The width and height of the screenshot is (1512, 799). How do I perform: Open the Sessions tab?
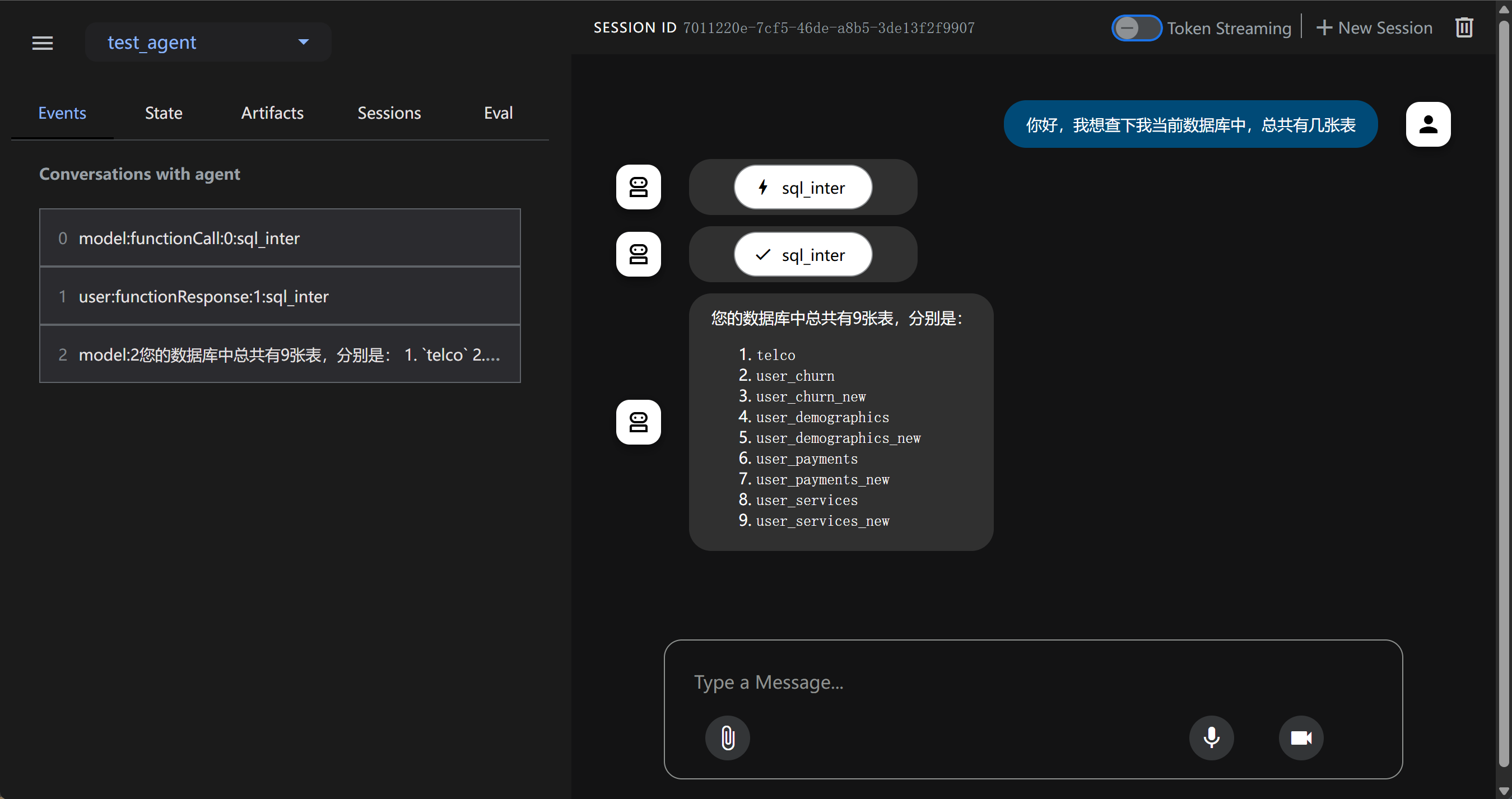(x=389, y=113)
